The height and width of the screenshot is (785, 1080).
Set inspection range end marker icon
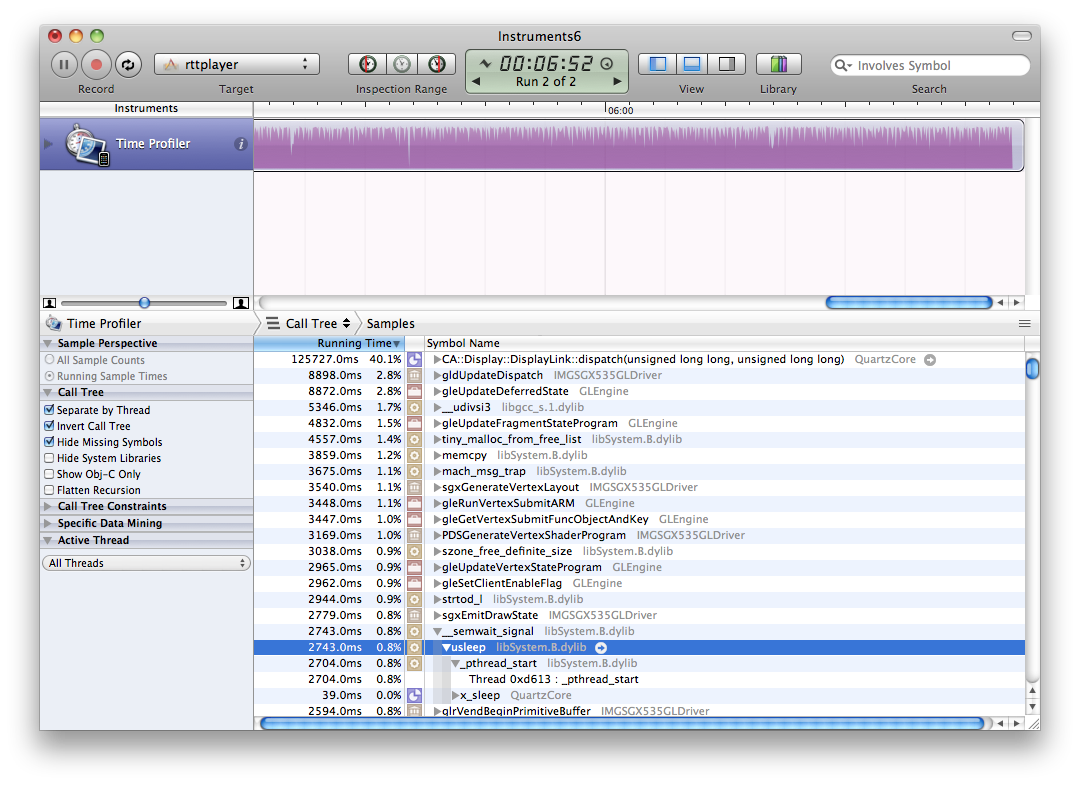point(436,64)
